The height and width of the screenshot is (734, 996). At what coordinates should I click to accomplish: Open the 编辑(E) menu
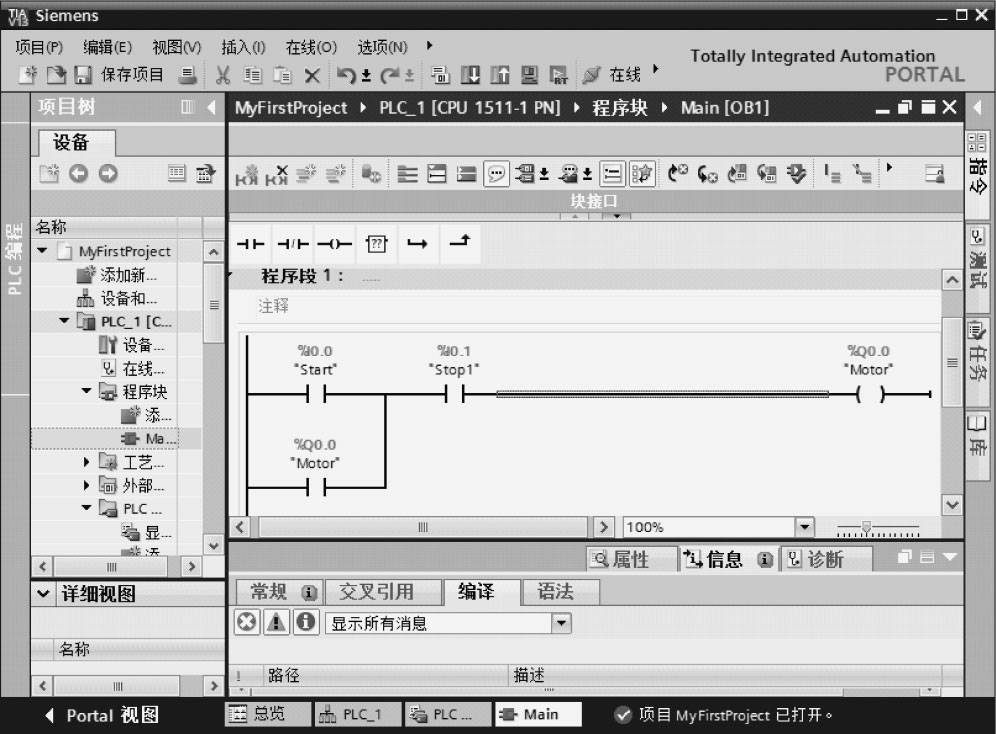[x=107, y=47]
